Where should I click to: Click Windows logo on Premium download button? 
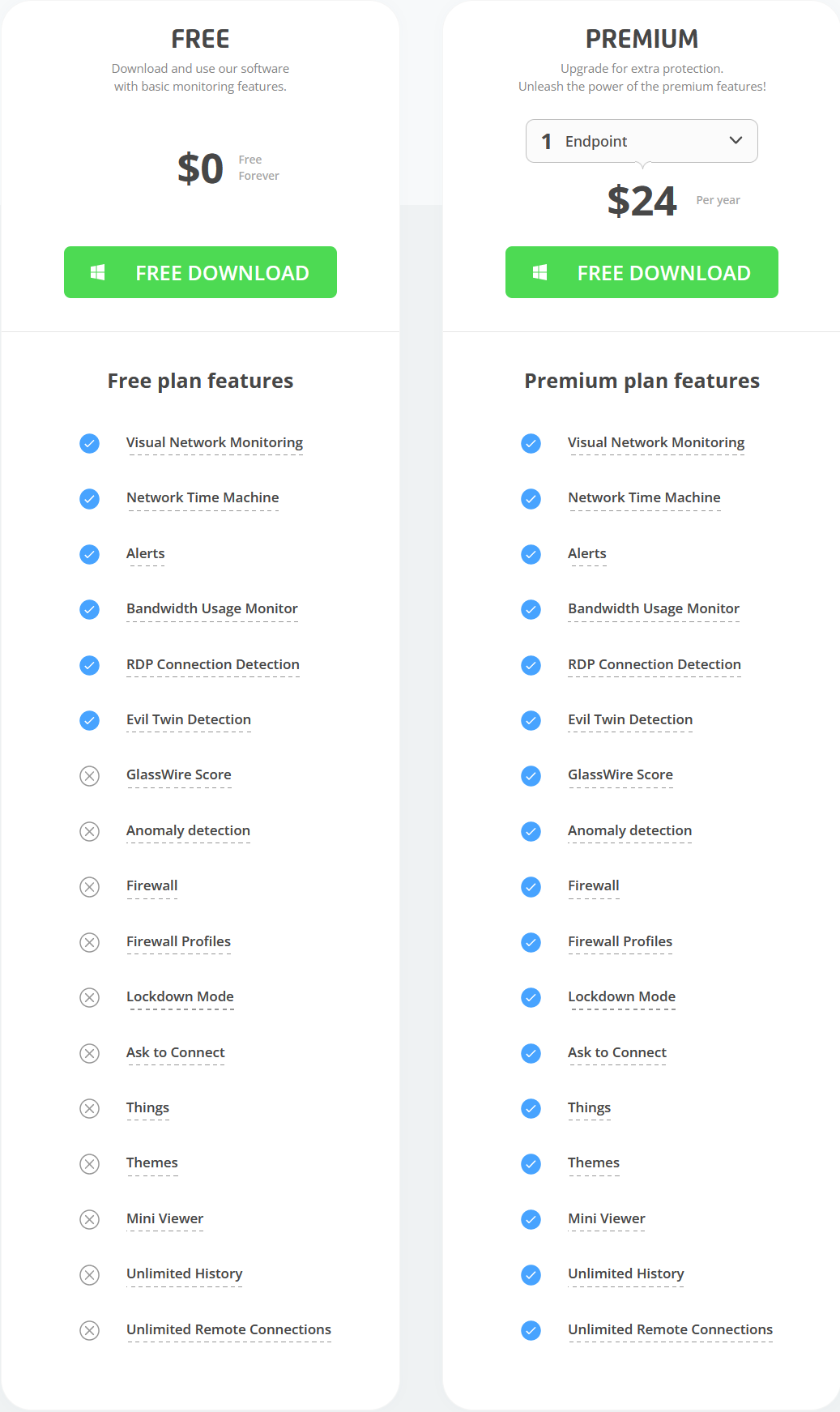[539, 273]
